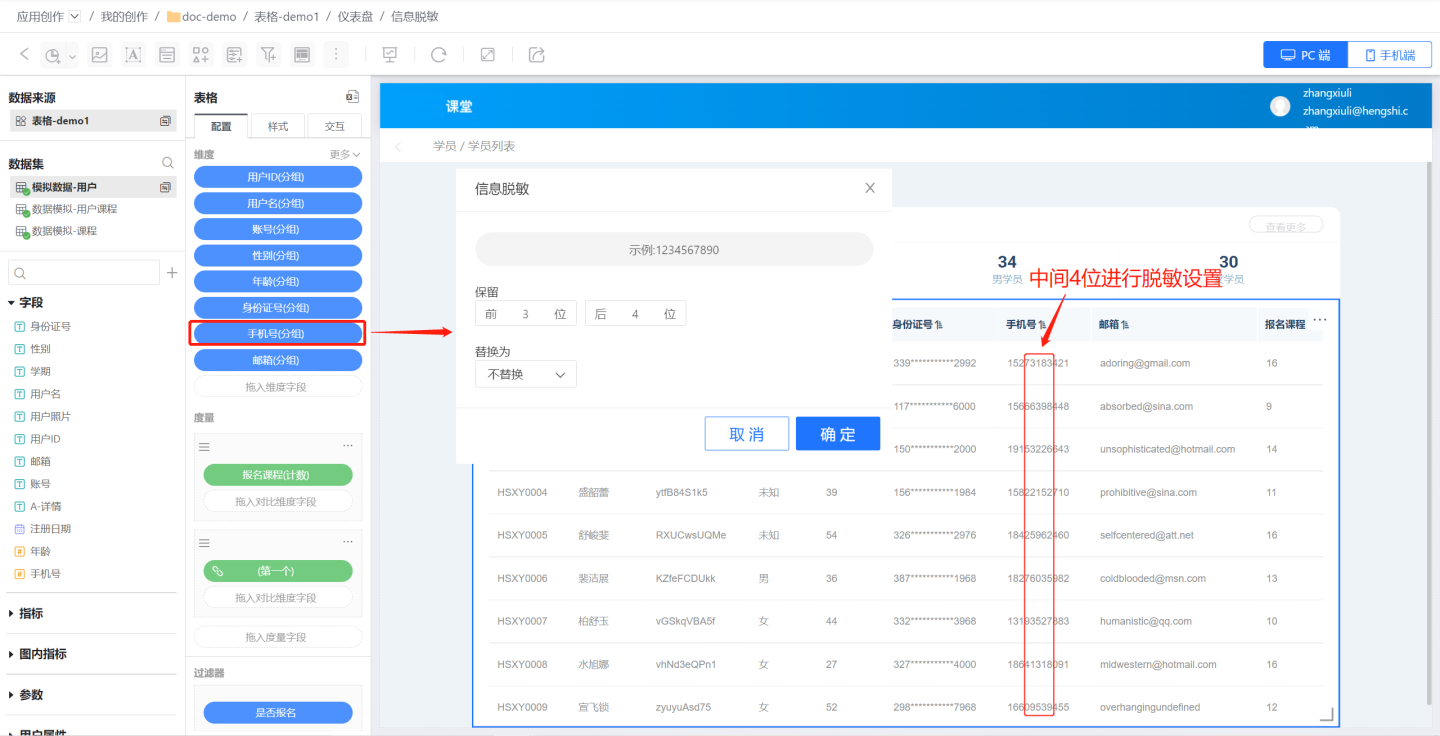Viewport: 1440px width, 736px height.
Task: Switch to 手机端 mobile view
Action: [x=1389, y=55]
